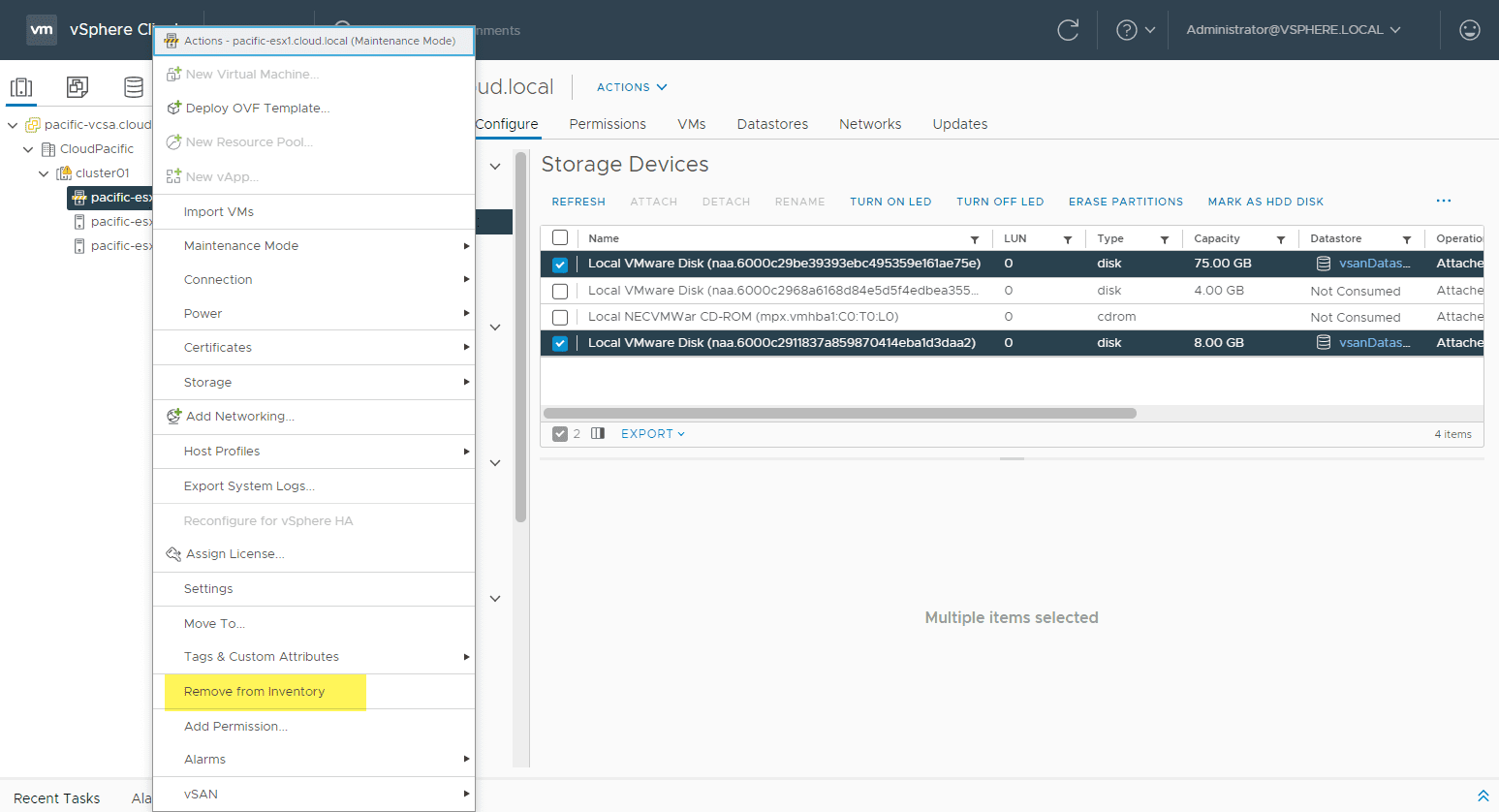Expand the Recent Tasks panel arrows
Viewport: 1499px width, 812px height.
(x=1483, y=796)
